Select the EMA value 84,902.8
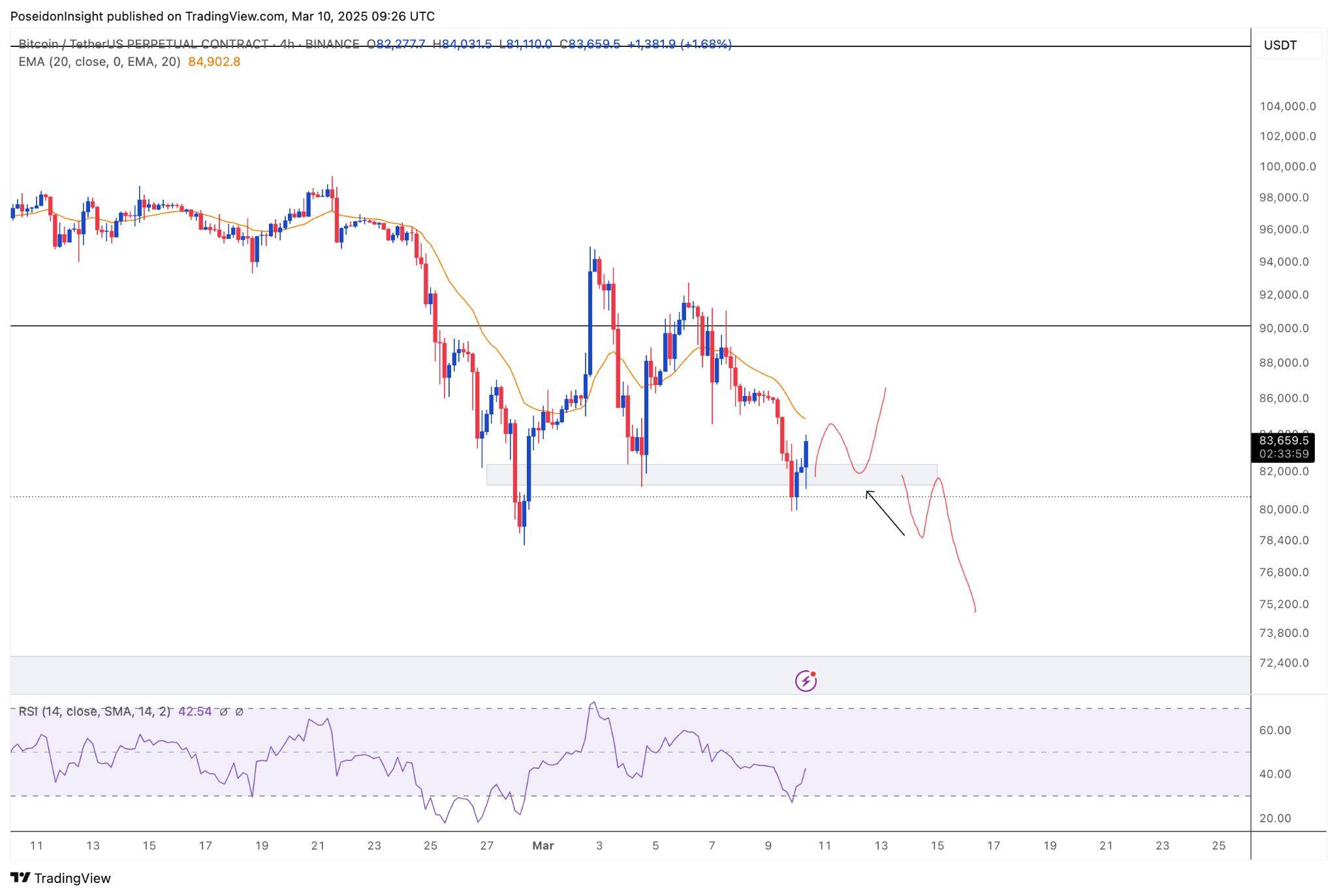This screenshot has height=896, width=1337. [x=214, y=62]
